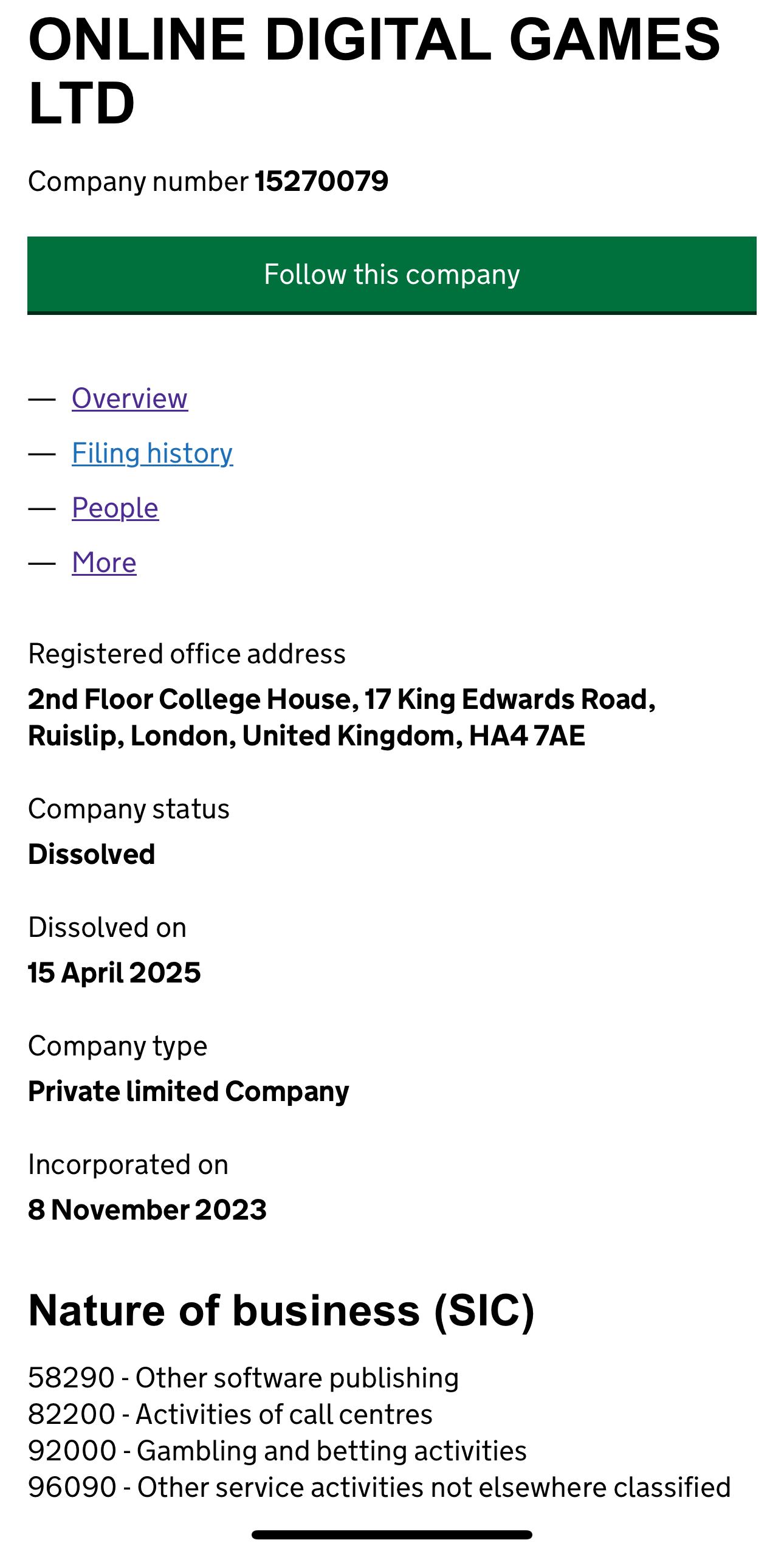Tap the 2nd Floor College House address

342,717
